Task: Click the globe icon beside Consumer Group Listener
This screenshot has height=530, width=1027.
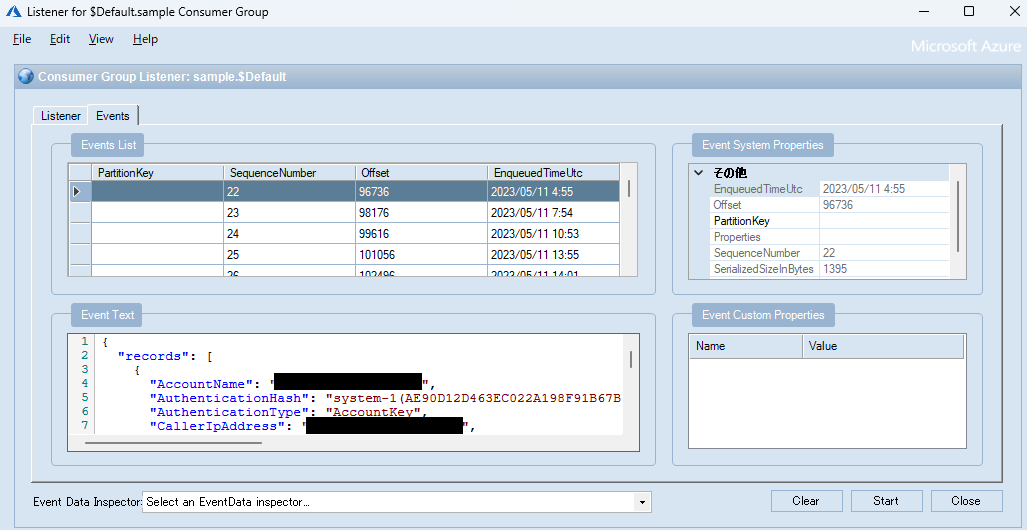Action: (x=26, y=76)
